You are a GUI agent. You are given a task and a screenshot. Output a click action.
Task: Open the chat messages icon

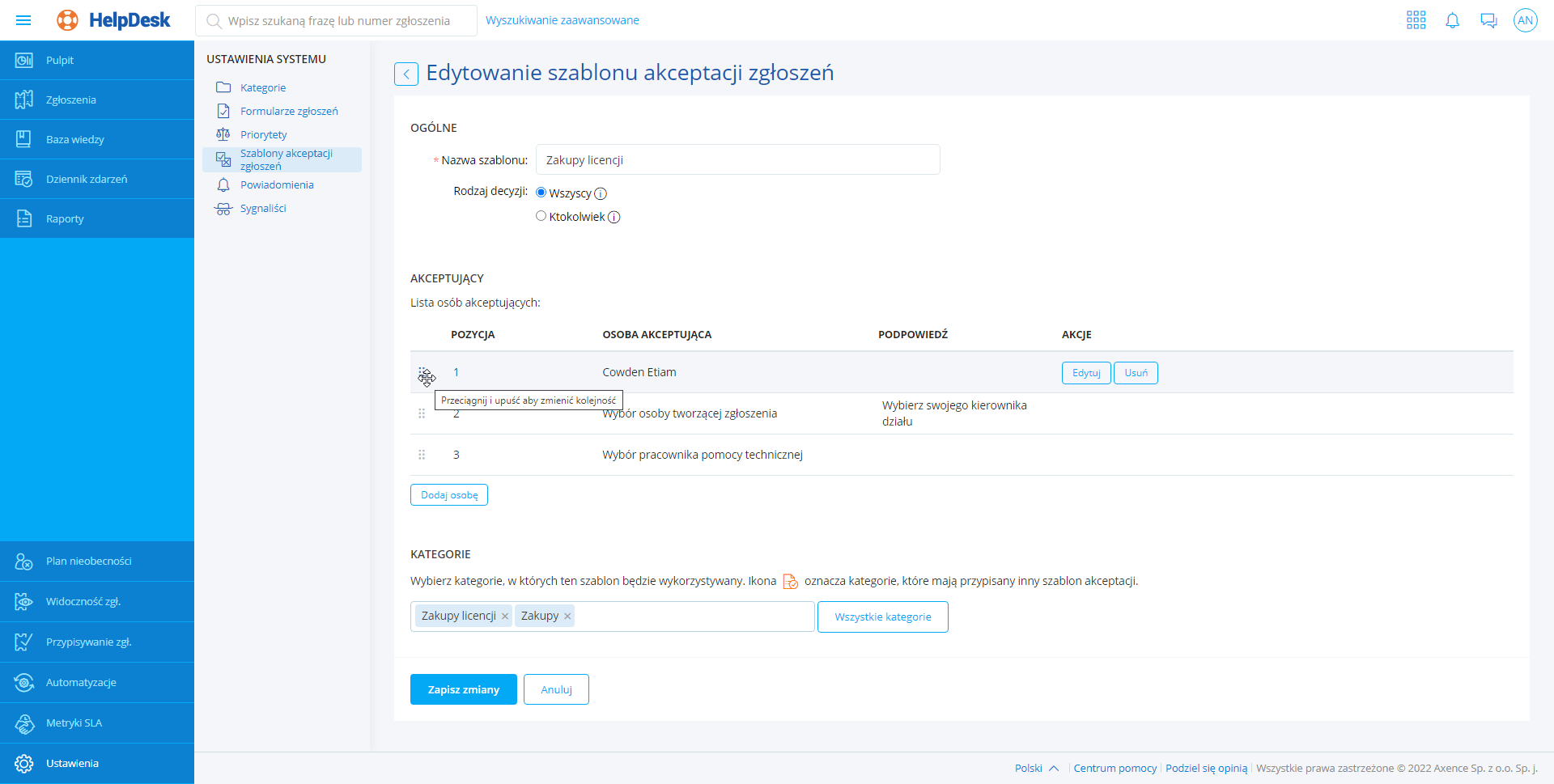(x=1488, y=20)
